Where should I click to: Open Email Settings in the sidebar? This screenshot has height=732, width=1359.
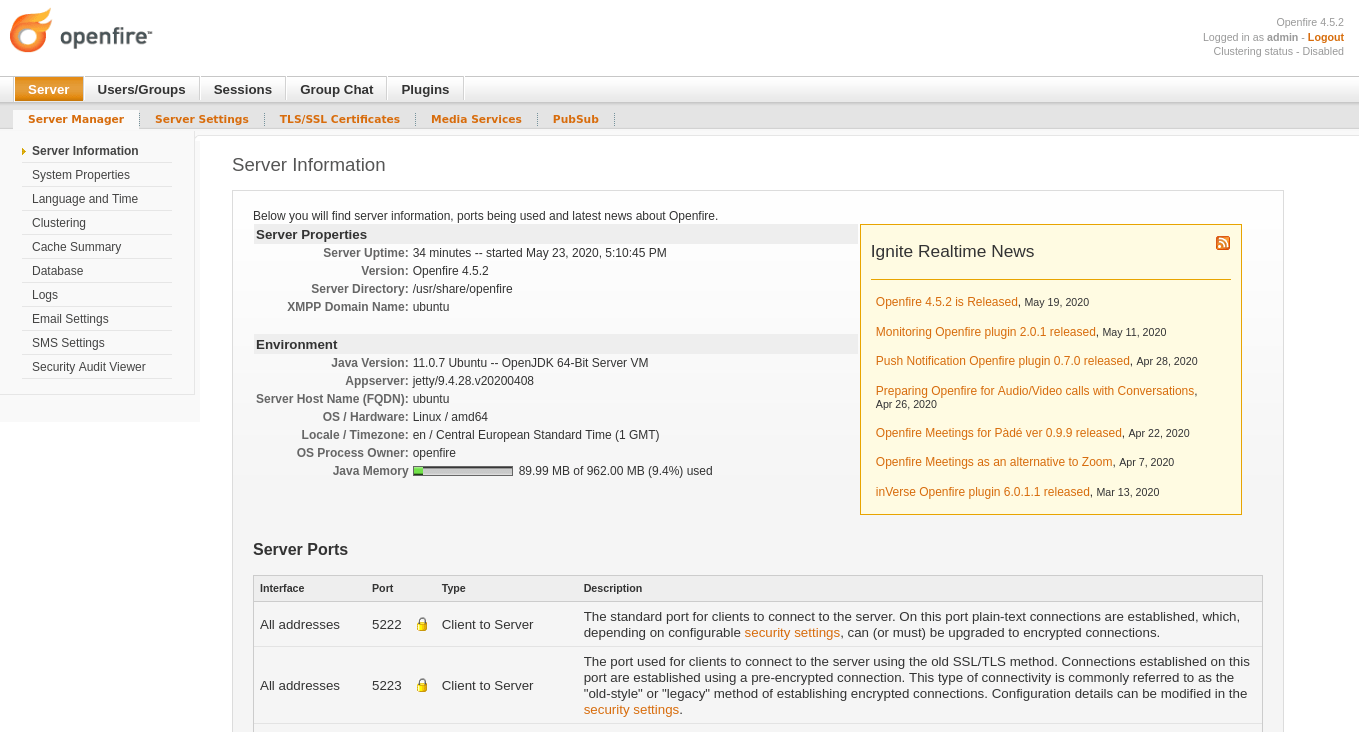click(x=70, y=319)
